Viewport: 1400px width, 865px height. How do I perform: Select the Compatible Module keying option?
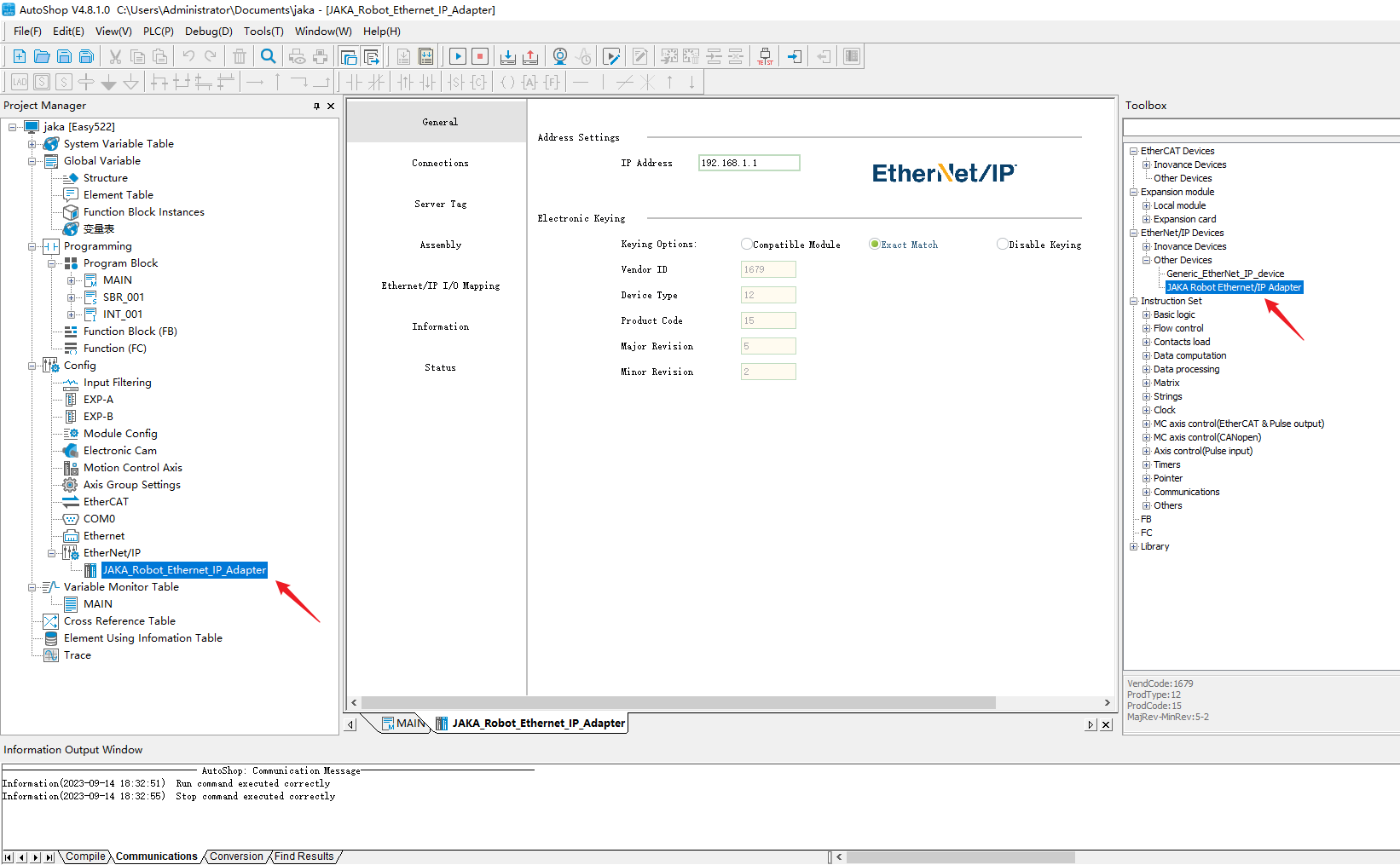(747, 245)
